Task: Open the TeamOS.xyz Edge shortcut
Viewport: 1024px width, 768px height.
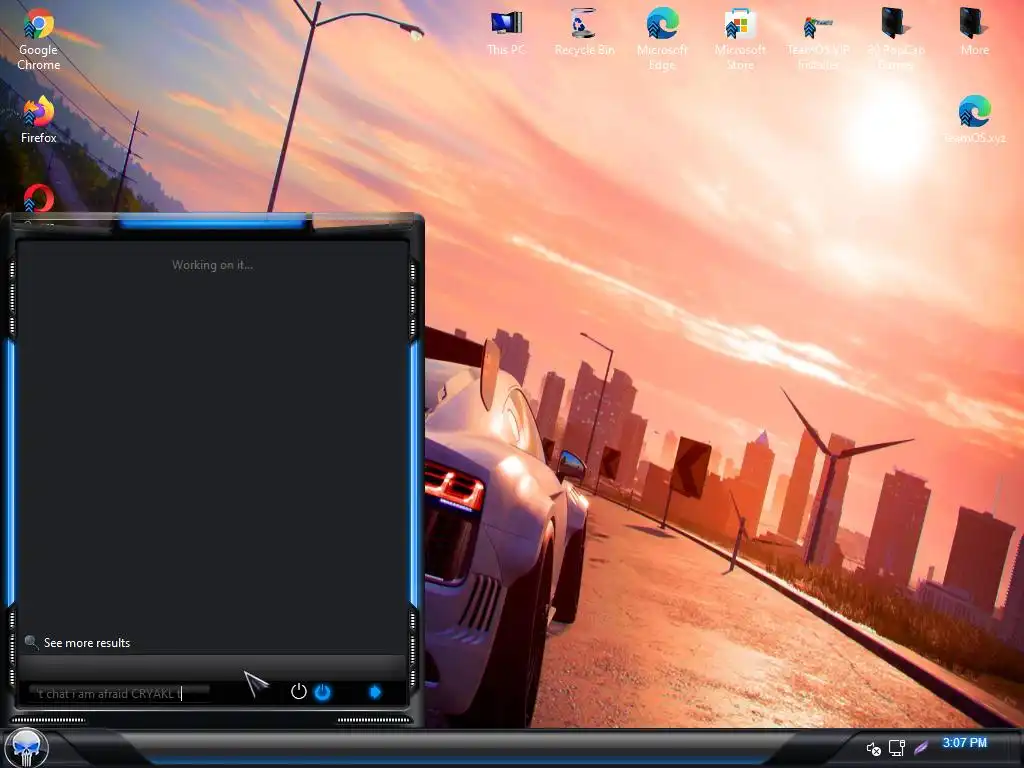Action: pos(974,120)
